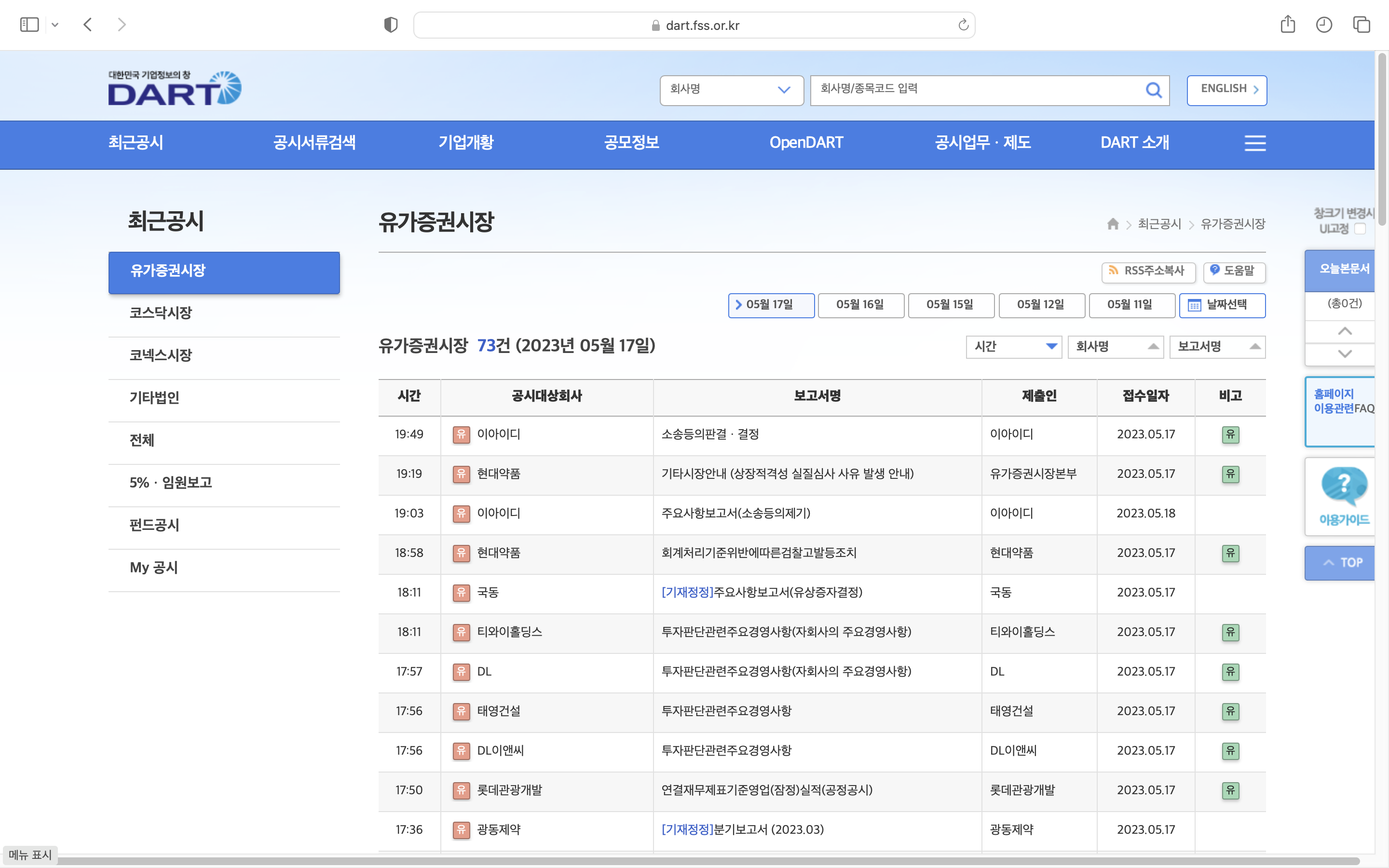
Task: Reload the page with refresh icon
Action: pyautogui.click(x=963, y=25)
